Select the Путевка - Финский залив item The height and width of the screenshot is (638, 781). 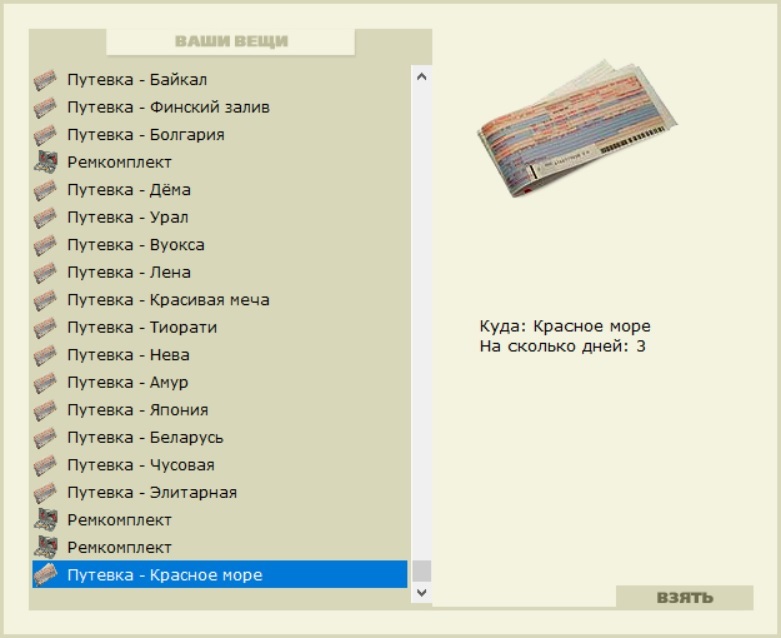point(220,107)
